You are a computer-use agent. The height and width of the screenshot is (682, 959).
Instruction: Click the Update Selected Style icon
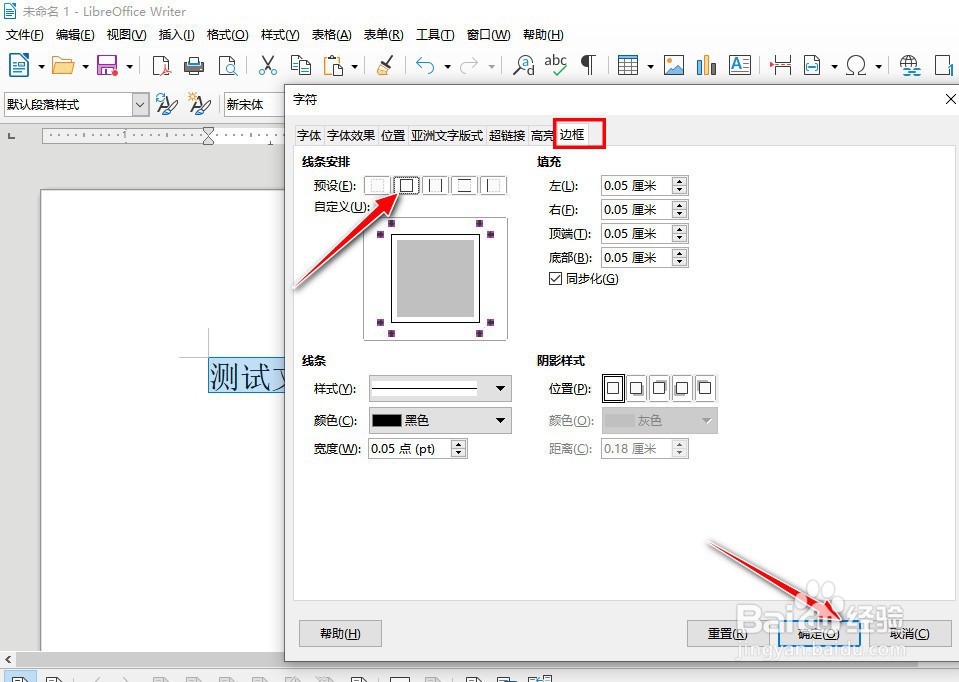click(x=166, y=105)
